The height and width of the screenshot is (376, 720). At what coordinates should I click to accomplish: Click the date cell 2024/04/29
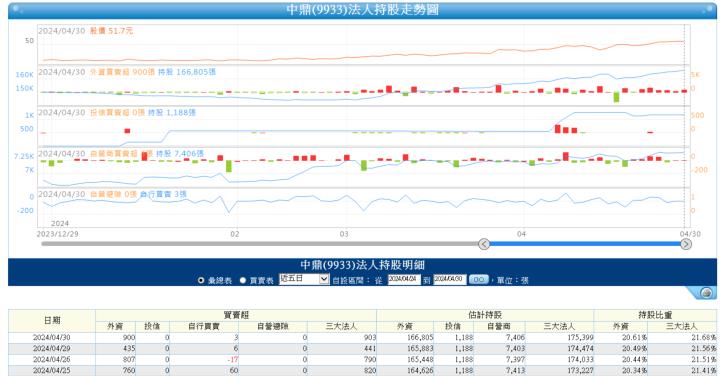coord(51,348)
